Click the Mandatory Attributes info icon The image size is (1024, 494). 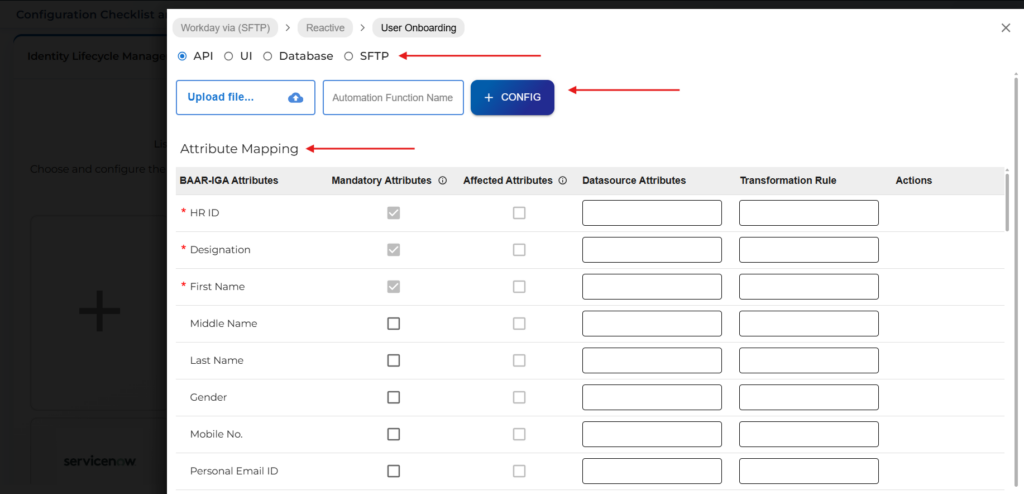(x=442, y=181)
